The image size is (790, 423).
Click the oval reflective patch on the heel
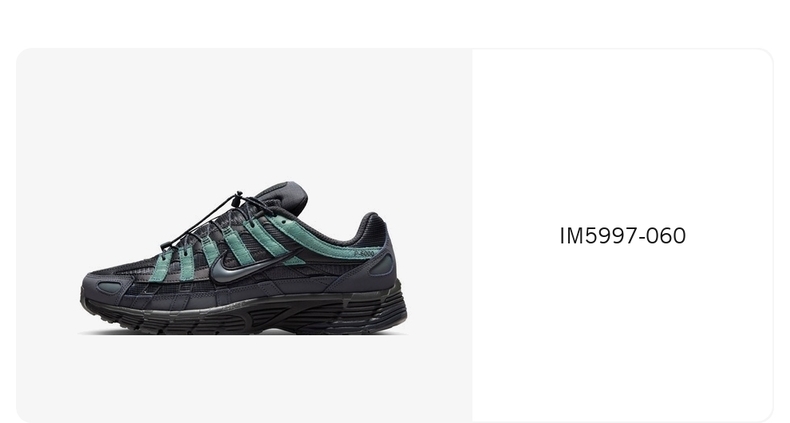pos(380,265)
